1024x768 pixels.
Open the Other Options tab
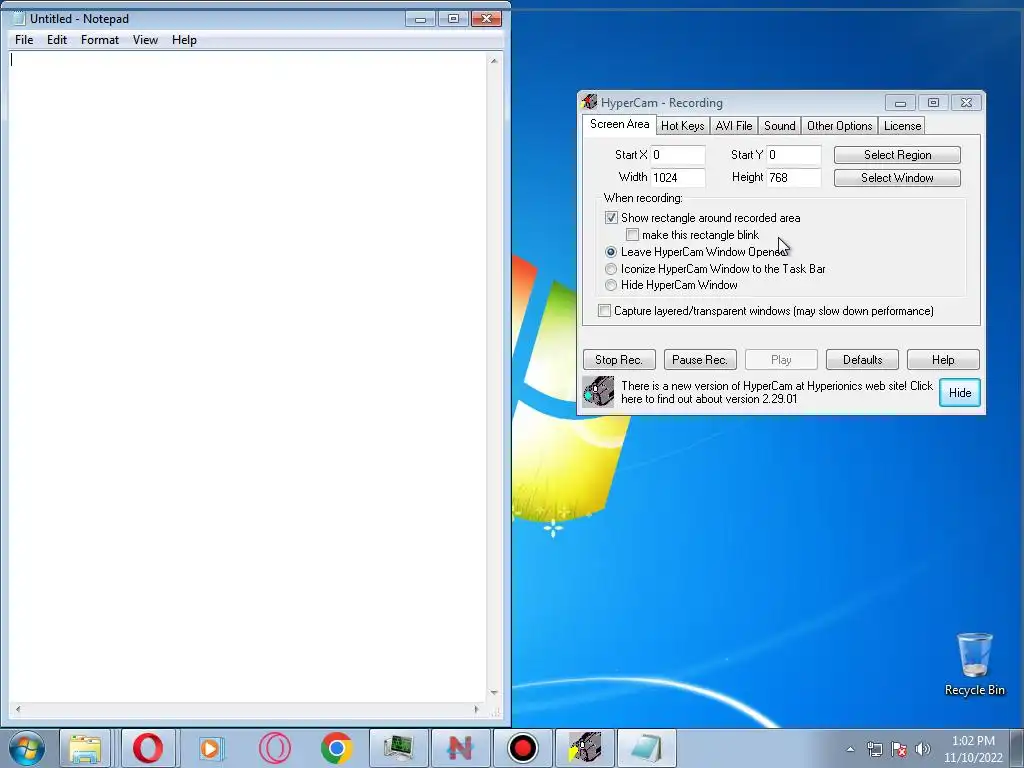839,126
